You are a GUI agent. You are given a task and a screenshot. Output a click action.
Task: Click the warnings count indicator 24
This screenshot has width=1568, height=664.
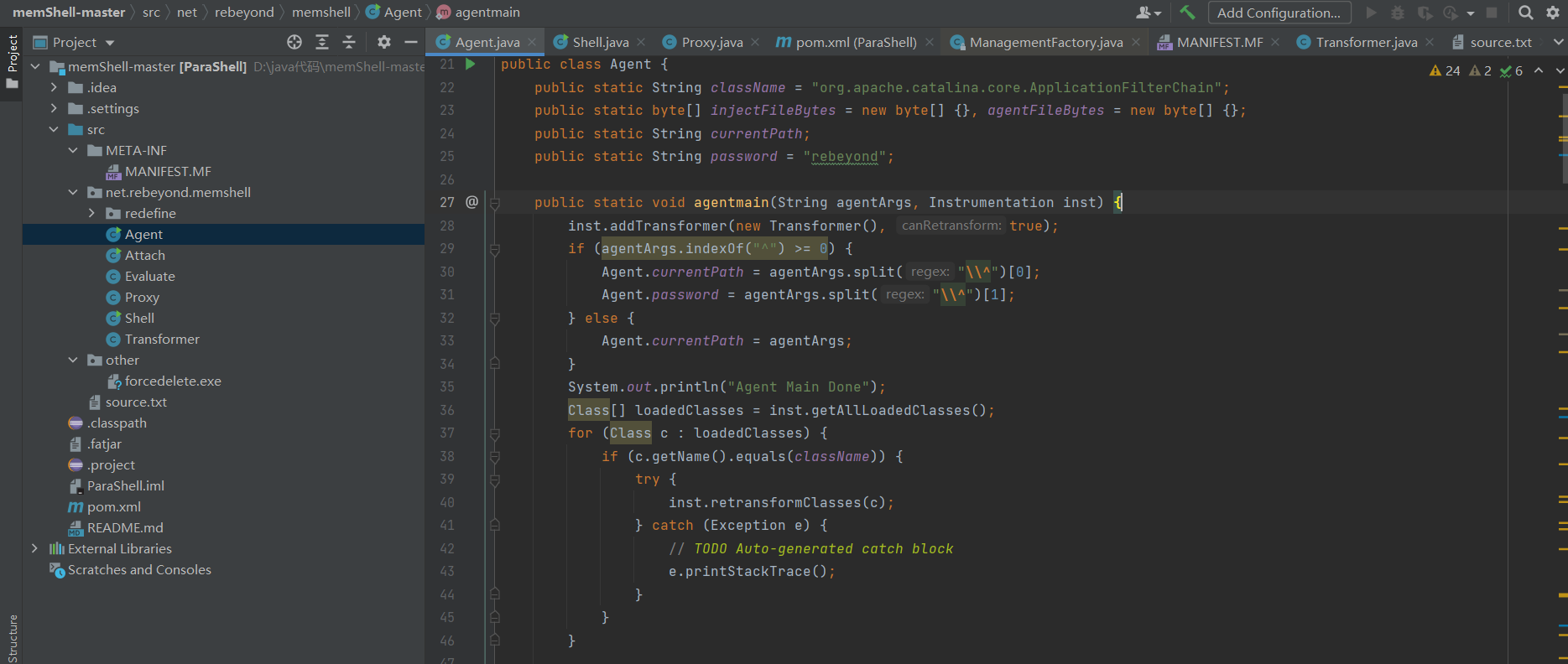[1446, 71]
